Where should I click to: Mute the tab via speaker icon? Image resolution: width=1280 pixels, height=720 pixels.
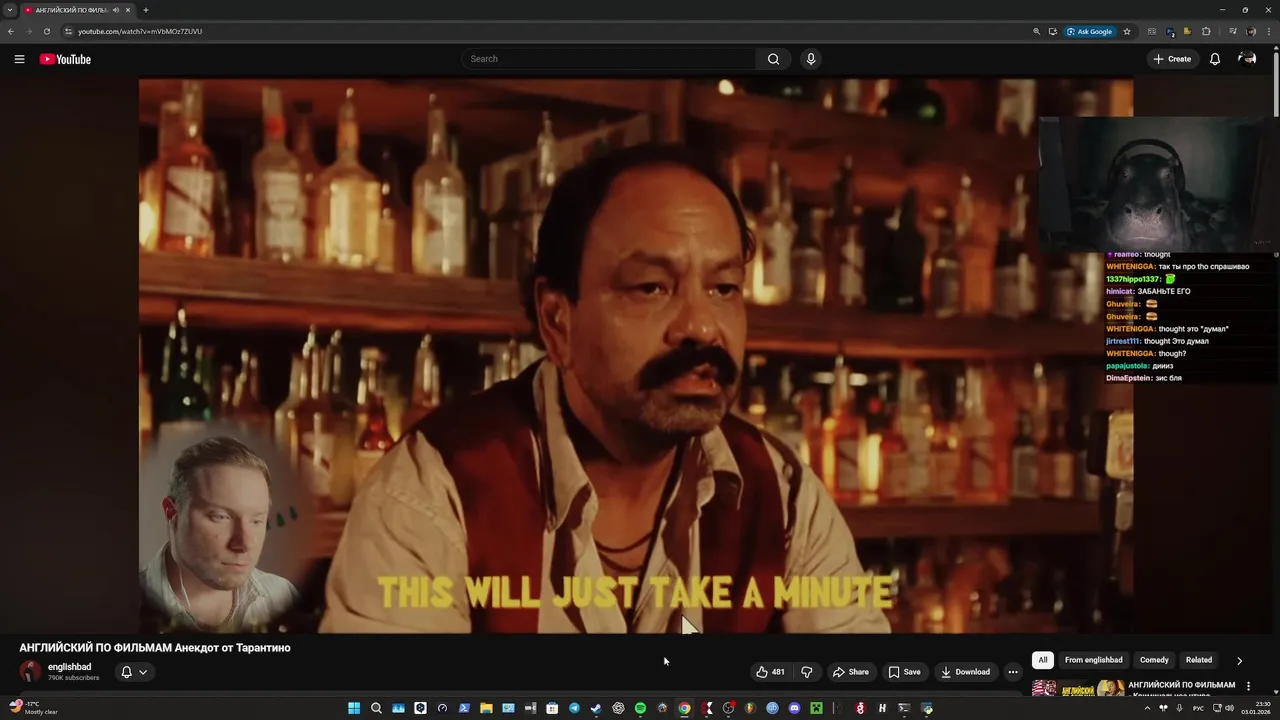click(116, 10)
